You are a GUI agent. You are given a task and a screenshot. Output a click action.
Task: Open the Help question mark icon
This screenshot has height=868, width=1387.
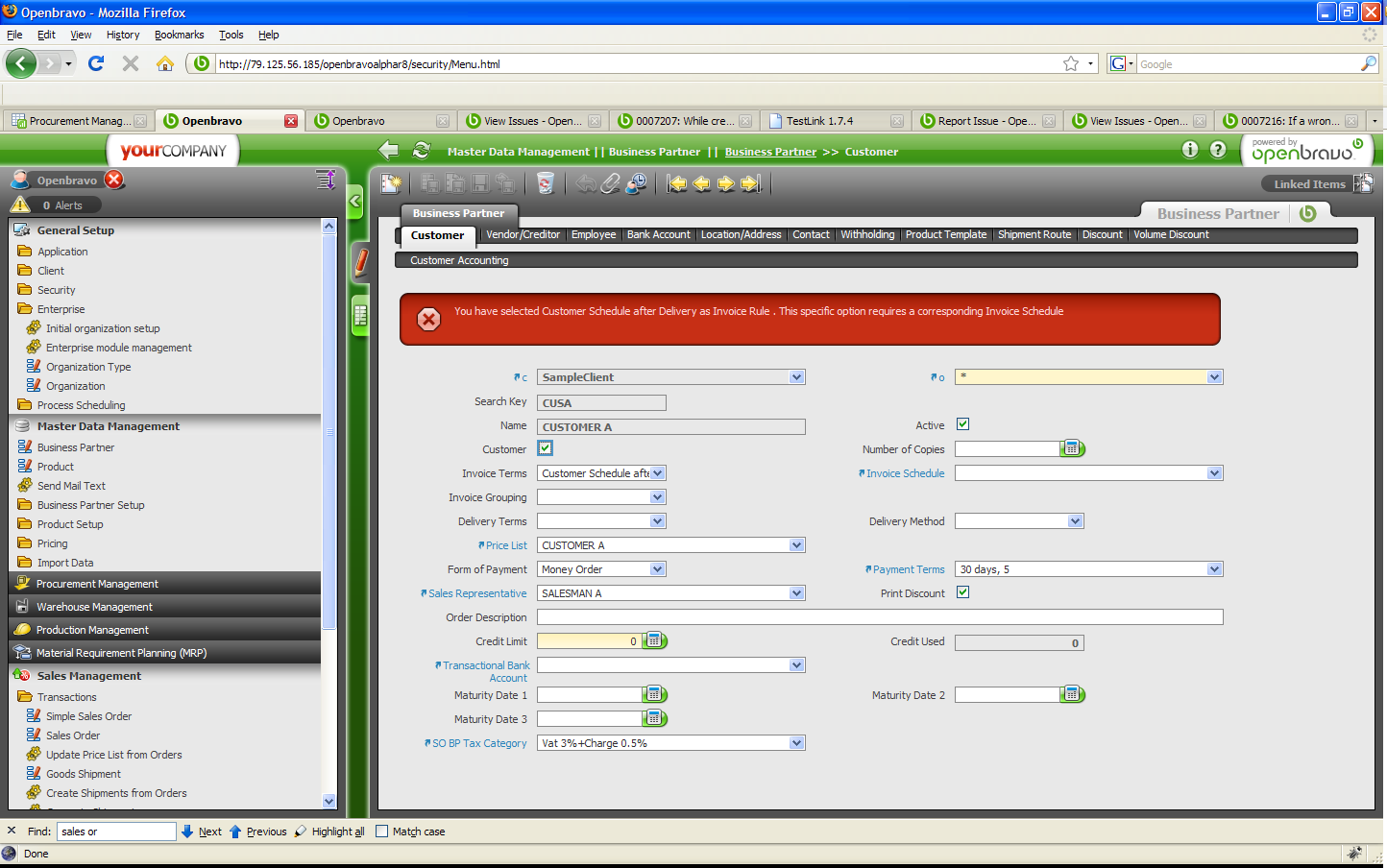tap(1218, 150)
